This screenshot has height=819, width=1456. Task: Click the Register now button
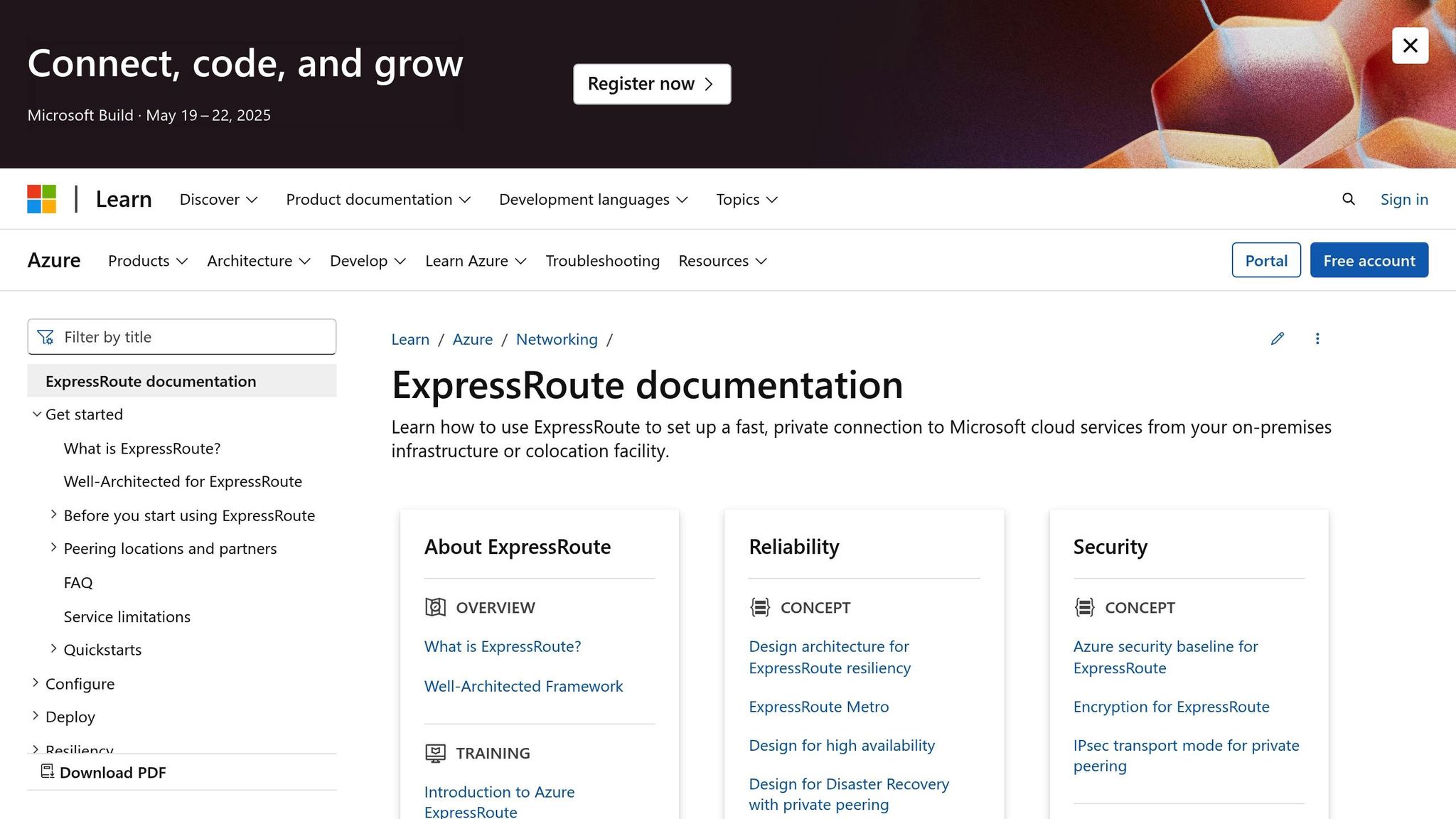(652, 84)
